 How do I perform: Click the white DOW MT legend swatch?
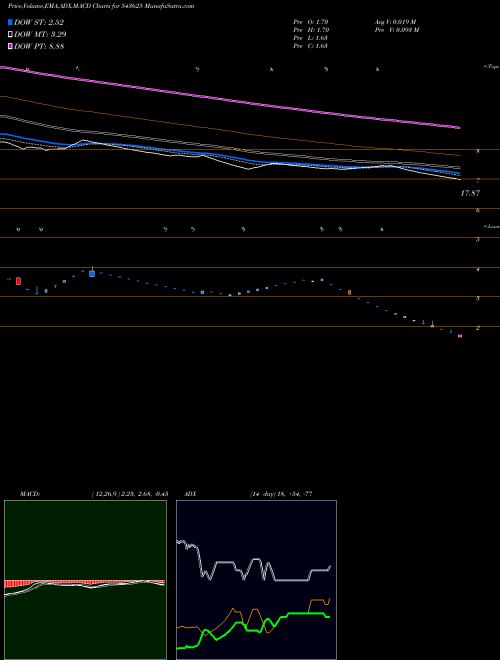point(10,35)
